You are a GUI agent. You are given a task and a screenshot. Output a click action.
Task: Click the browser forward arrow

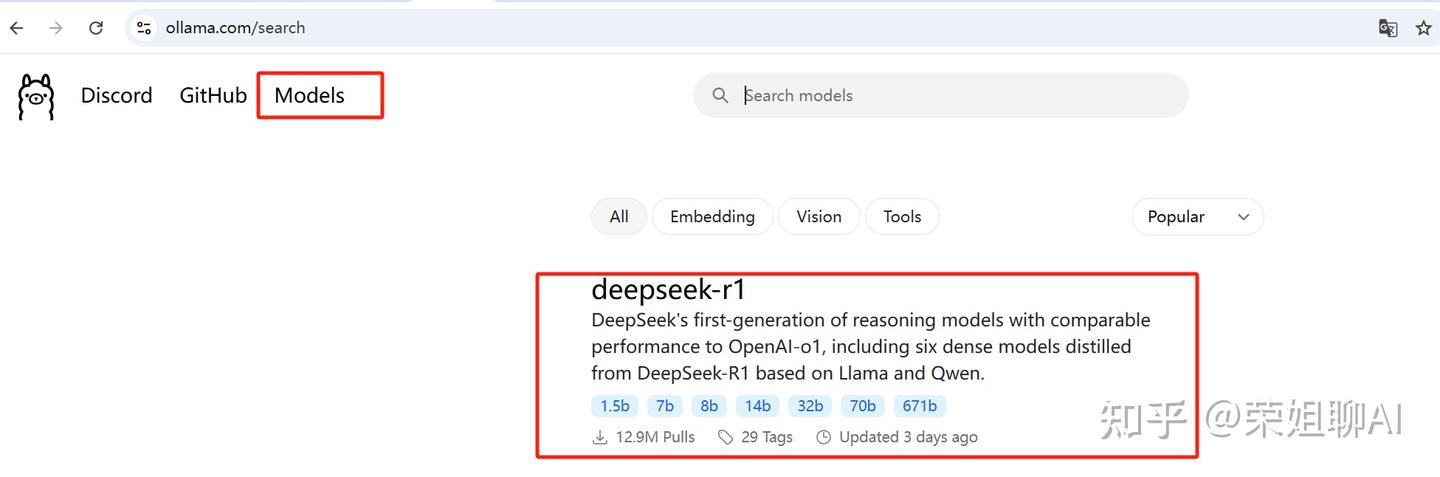[56, 28]
